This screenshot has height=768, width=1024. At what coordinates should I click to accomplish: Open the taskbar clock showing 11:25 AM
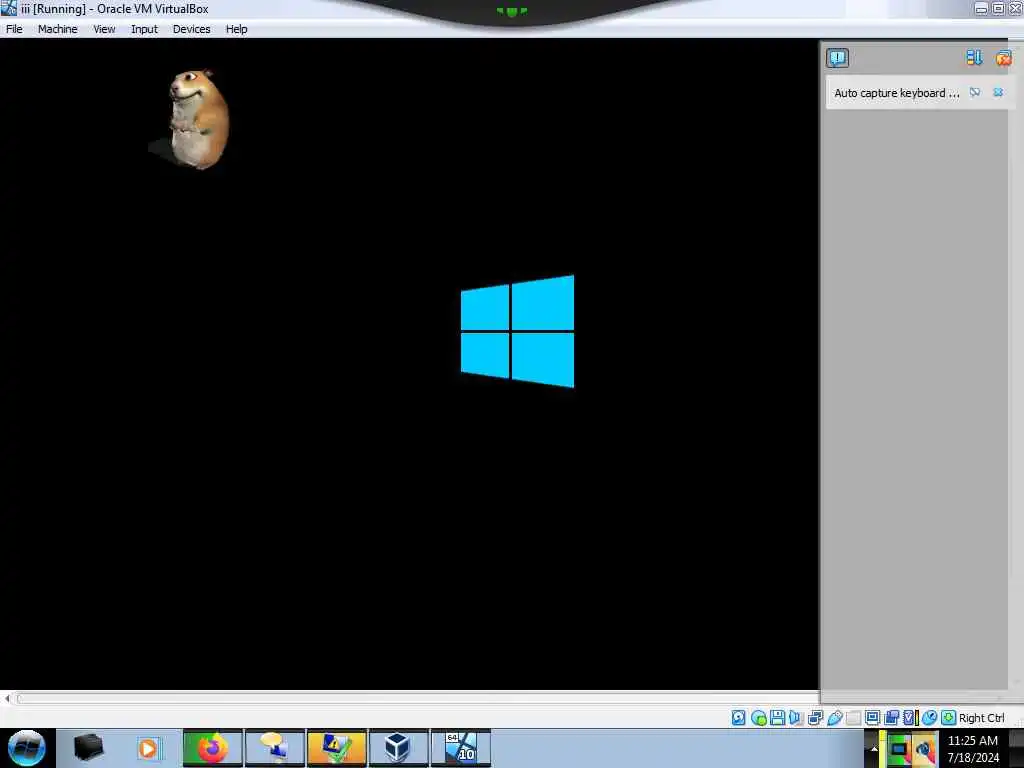coord(973,748)
